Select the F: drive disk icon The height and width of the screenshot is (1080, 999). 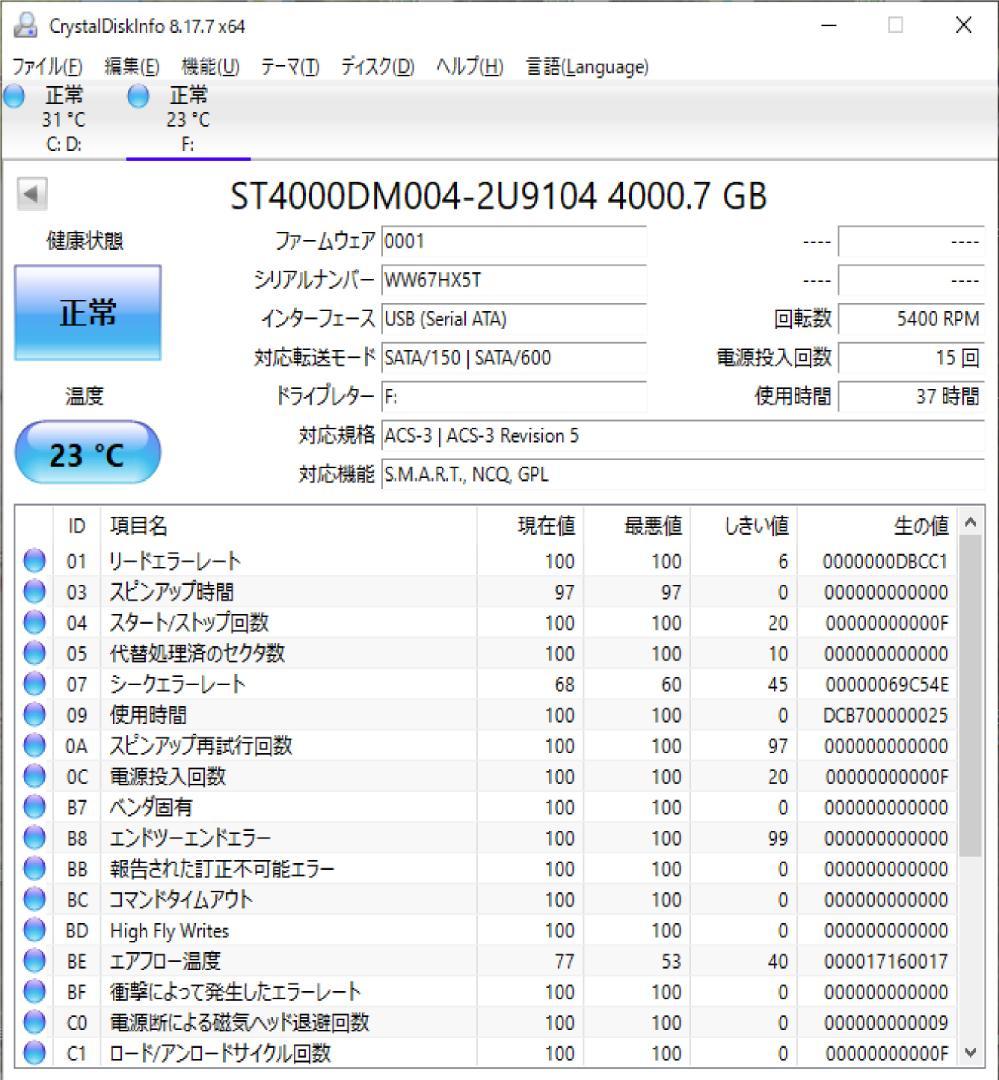coord(136,96)
